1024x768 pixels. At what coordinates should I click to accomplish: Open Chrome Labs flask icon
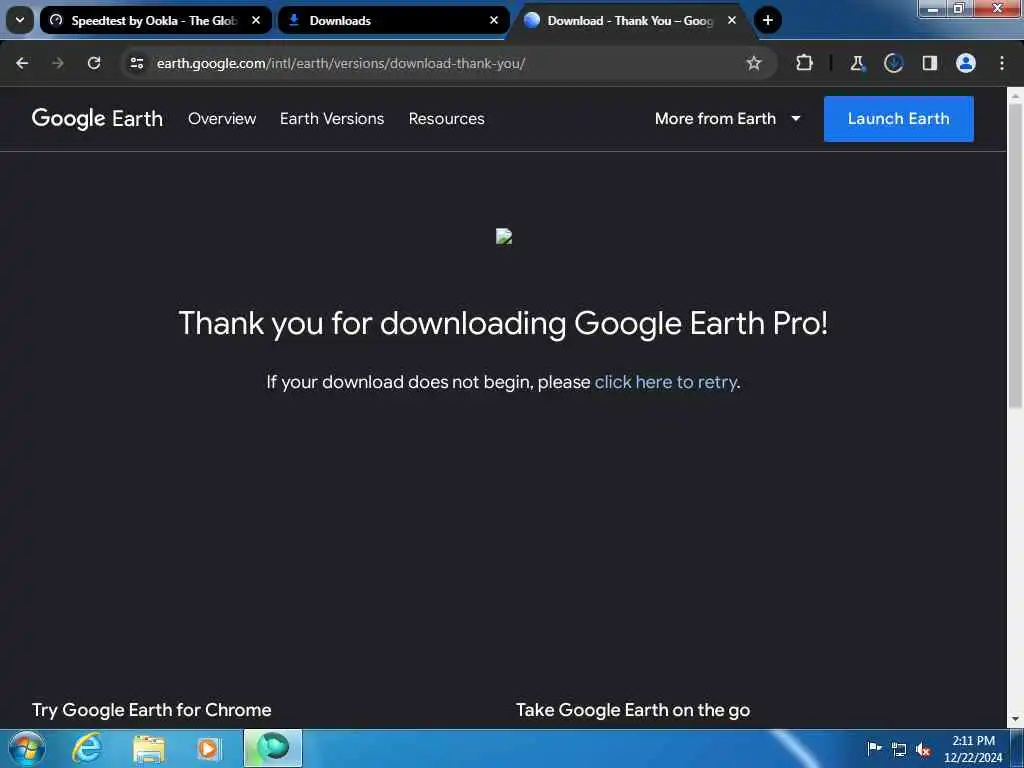coord(857,63)
